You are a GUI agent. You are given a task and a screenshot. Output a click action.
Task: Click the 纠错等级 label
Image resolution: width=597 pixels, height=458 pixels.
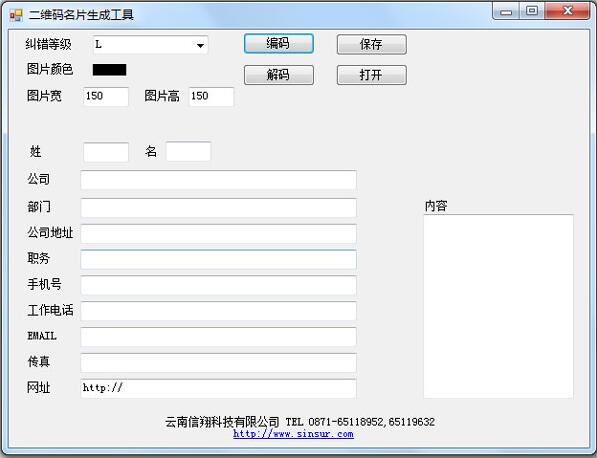pyautogui.click(x=48, y=45)
